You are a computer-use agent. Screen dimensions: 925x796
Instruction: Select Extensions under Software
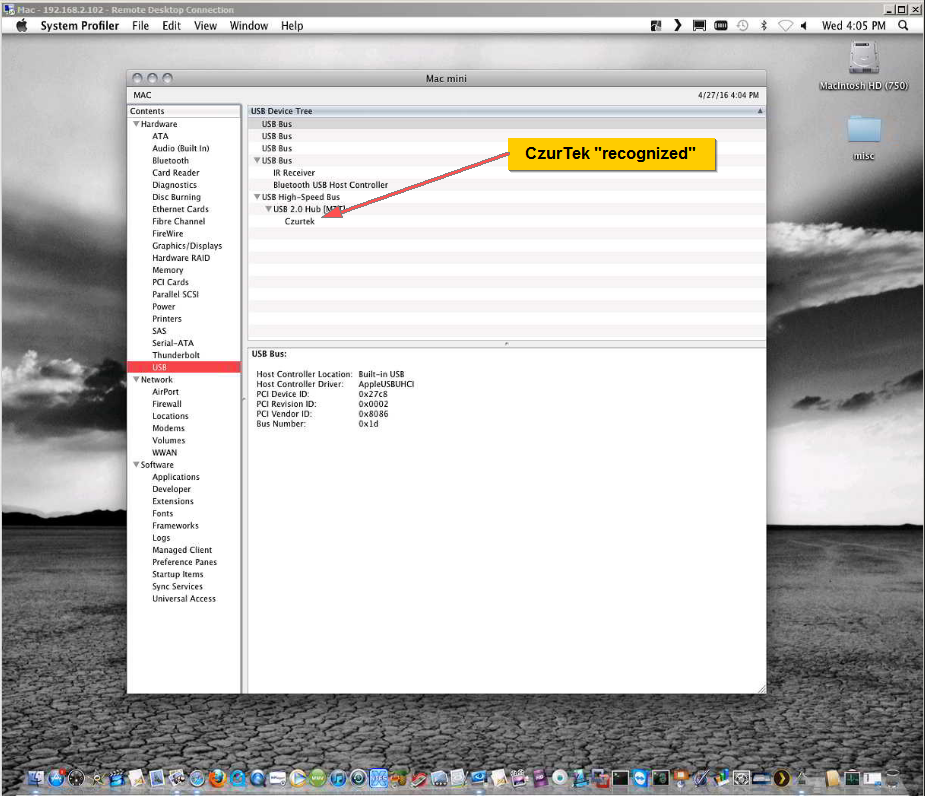[x=173, y=501]
